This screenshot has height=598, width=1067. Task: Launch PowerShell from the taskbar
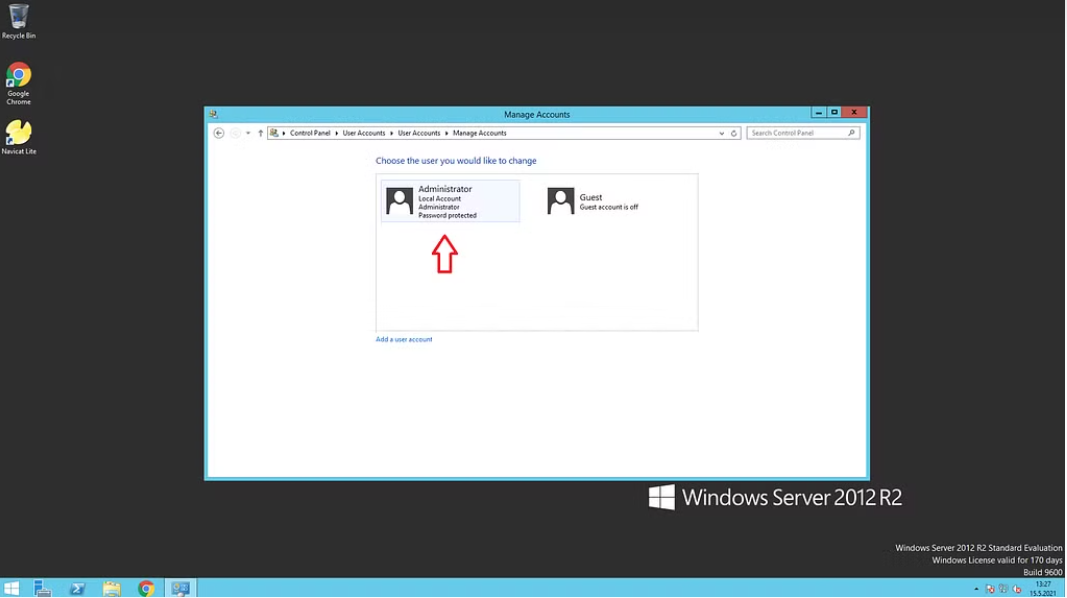[x=77, y=588]
